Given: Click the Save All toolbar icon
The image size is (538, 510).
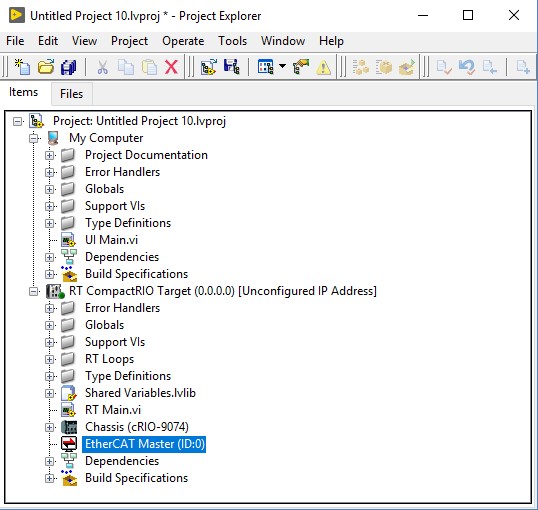Looking at the screenshot, I should pos(69,67).
